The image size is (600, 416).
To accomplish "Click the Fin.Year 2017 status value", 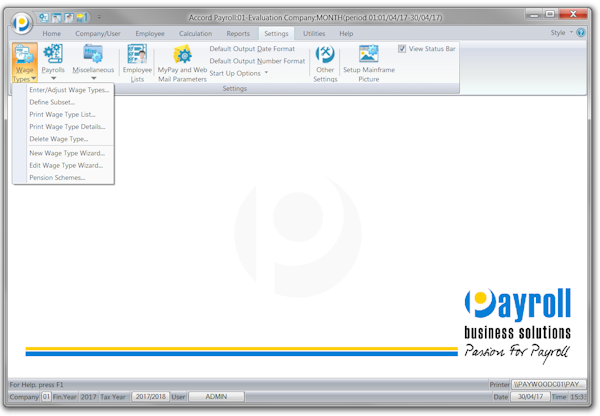I will 88,397.
